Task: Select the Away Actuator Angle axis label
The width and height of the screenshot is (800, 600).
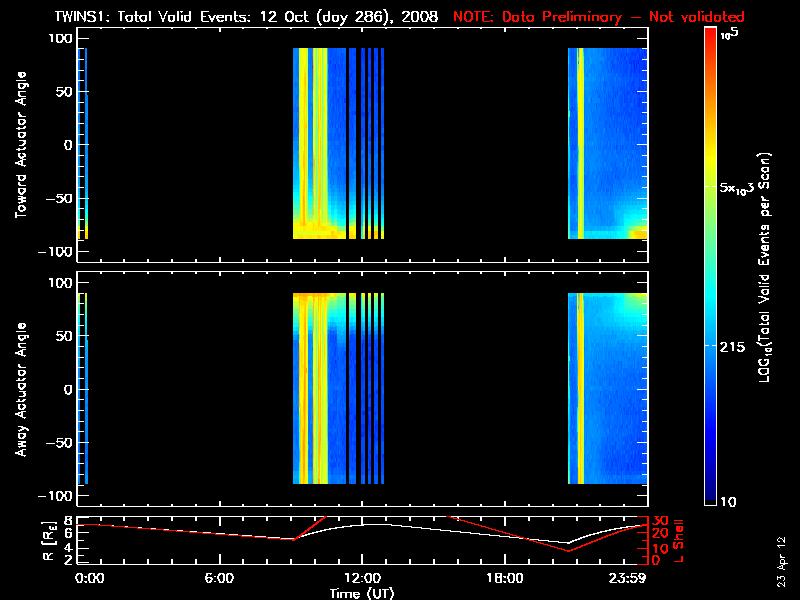Action: point(19,389)
